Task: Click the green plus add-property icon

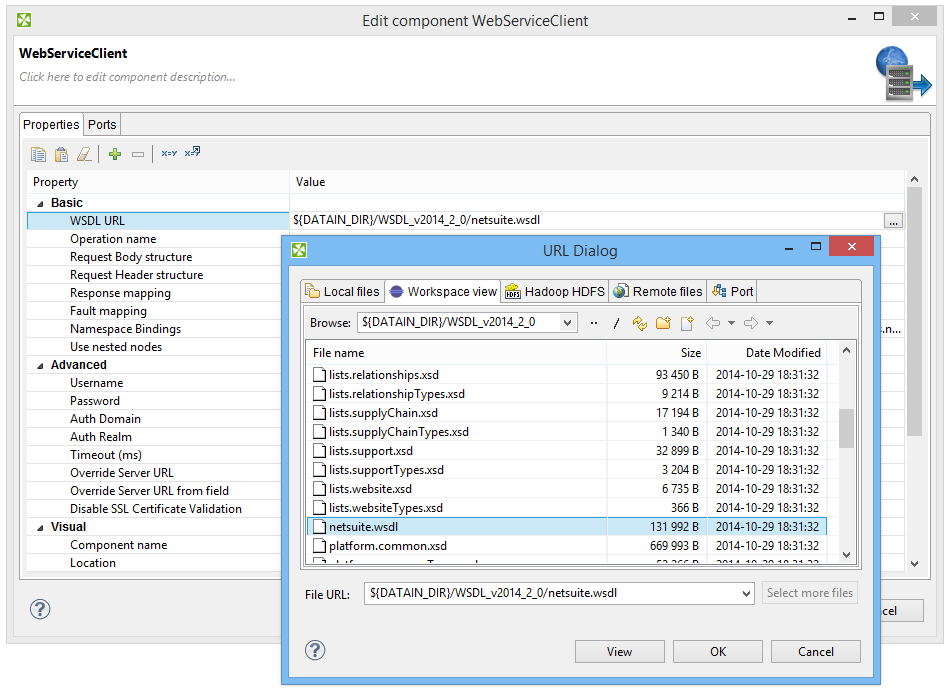Action: coord(115,154)
